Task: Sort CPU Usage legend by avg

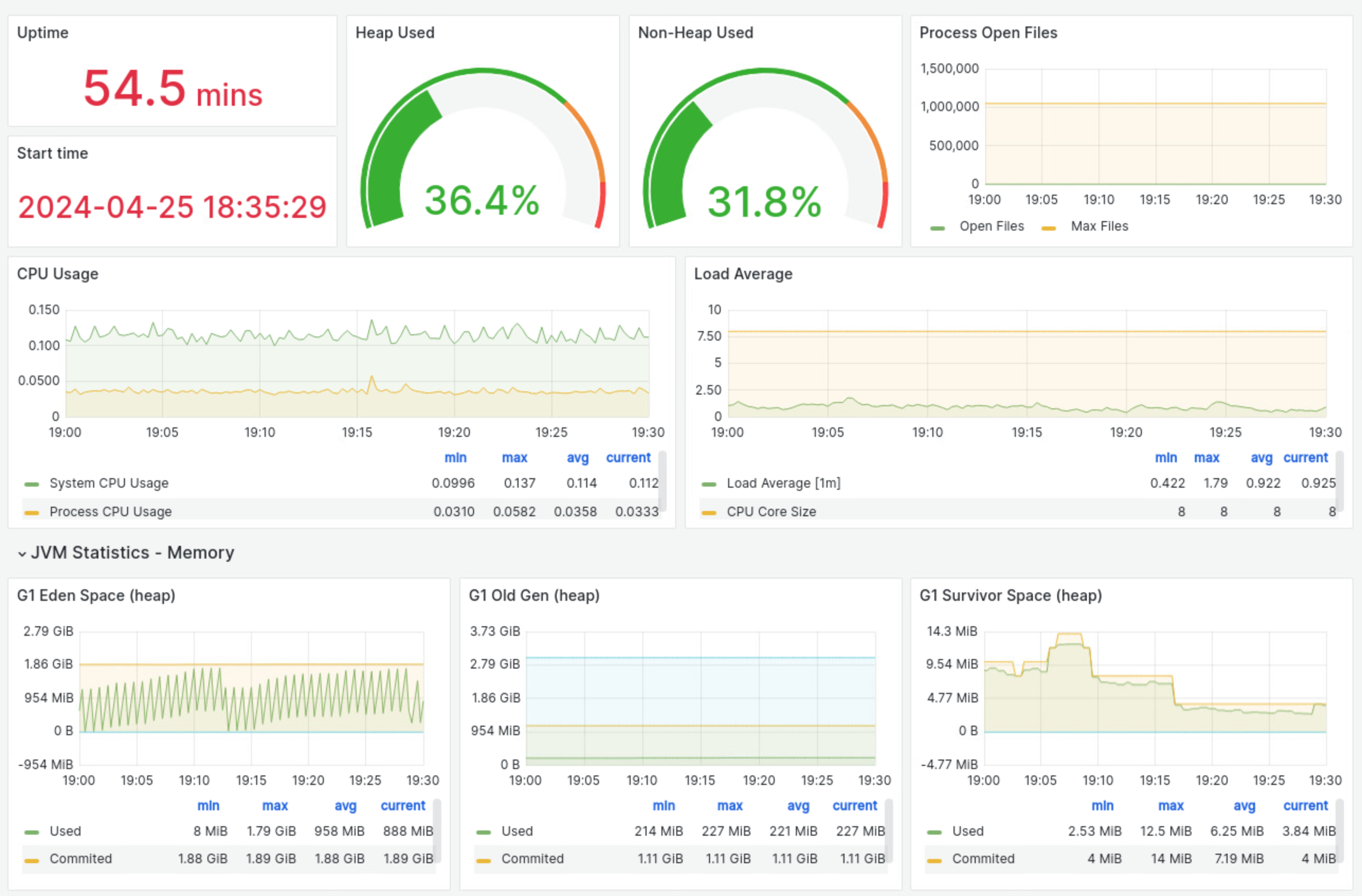Action: pos(577,458)
